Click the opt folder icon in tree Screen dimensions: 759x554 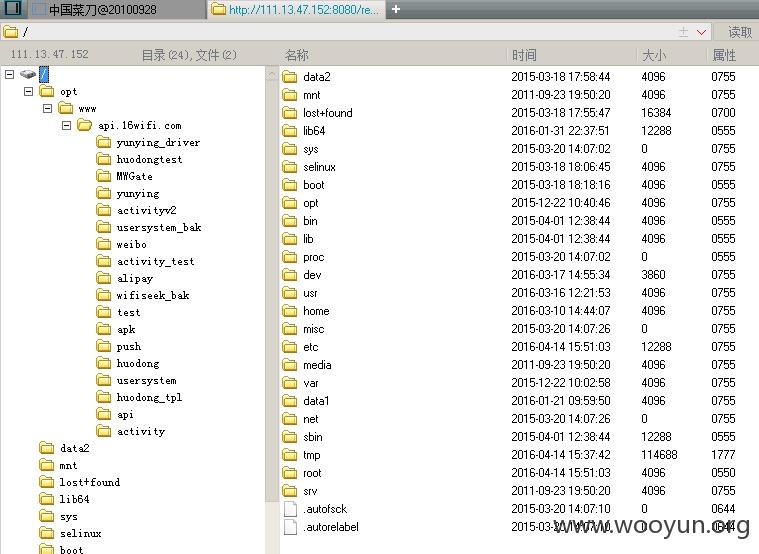click(x=46, y=91)
